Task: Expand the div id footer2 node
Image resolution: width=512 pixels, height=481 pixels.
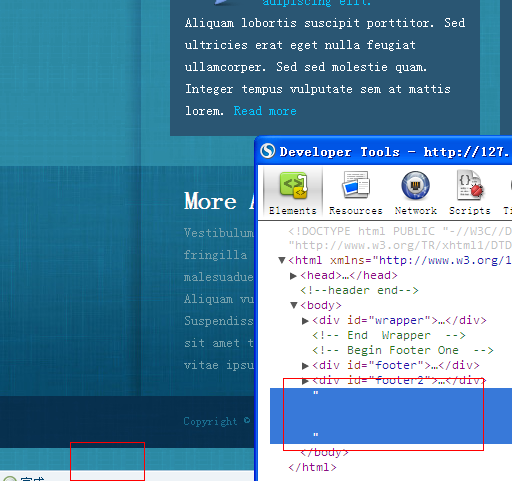Action: 305,381
